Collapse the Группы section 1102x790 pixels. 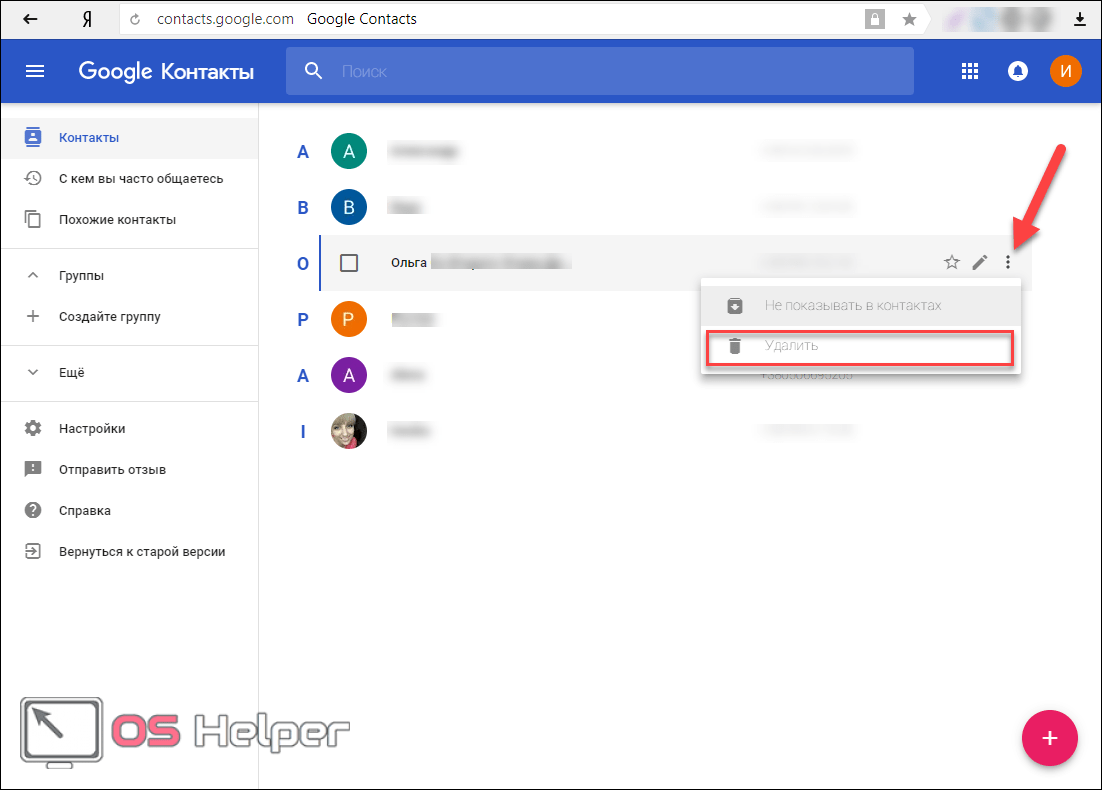tap(33, 276)
